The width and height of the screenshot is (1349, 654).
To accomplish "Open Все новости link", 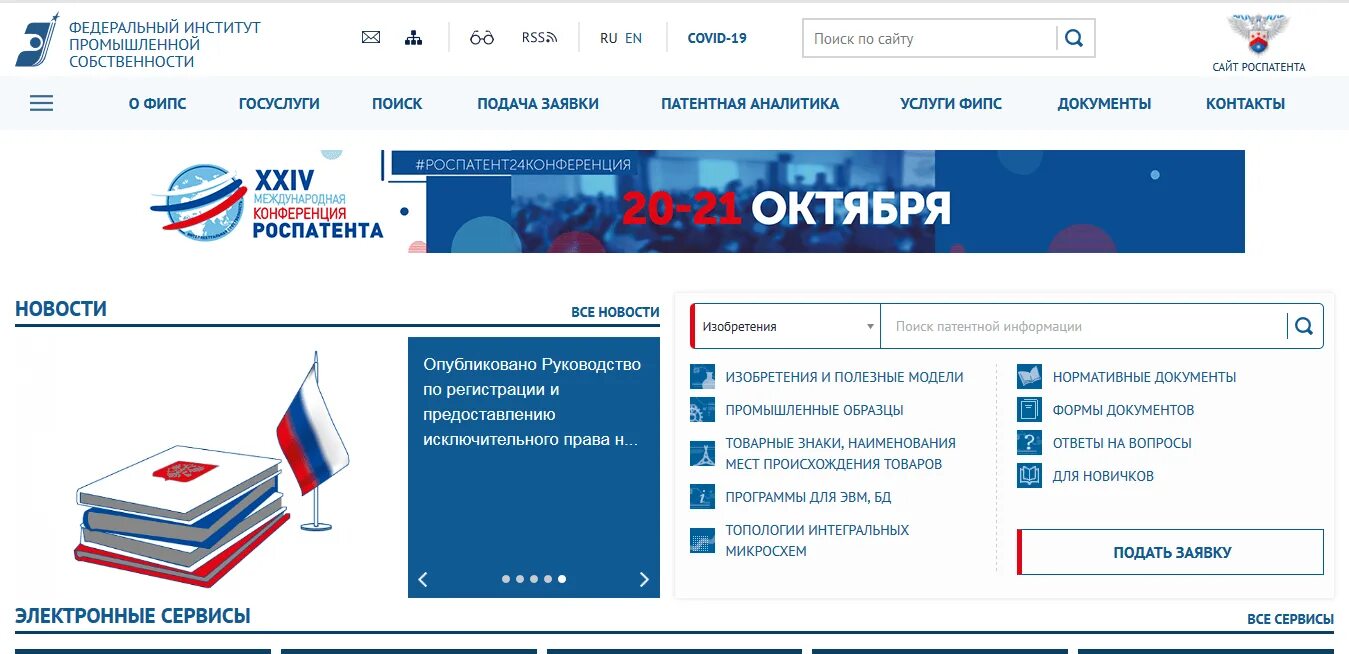I will coord(615,312).
